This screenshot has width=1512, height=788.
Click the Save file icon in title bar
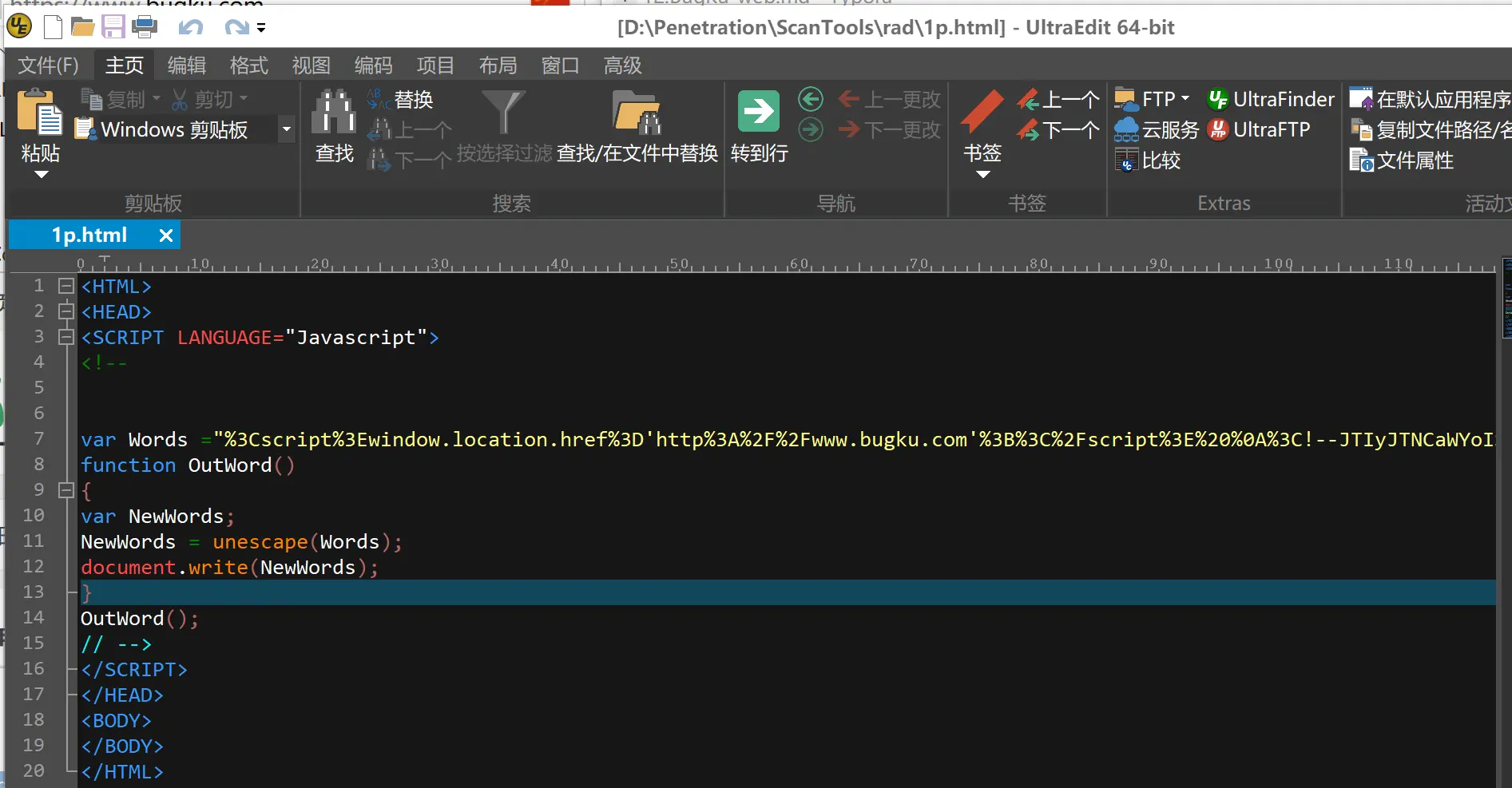tap(113, 27)
